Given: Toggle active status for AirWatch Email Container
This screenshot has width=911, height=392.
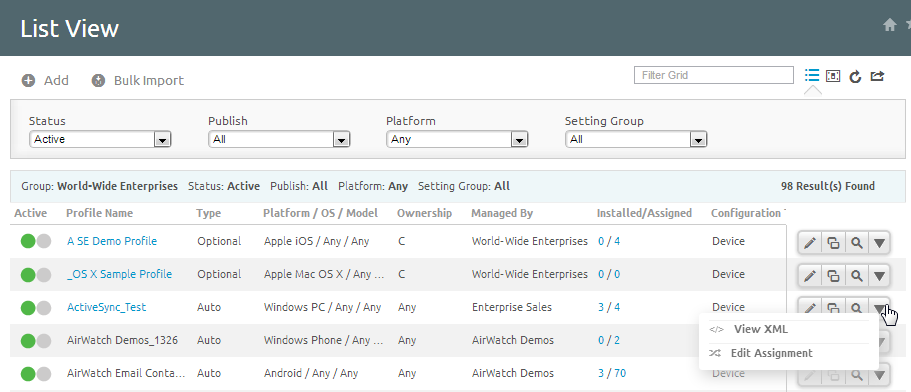Looking at the screenshot, I should click(x=35, y=373).
